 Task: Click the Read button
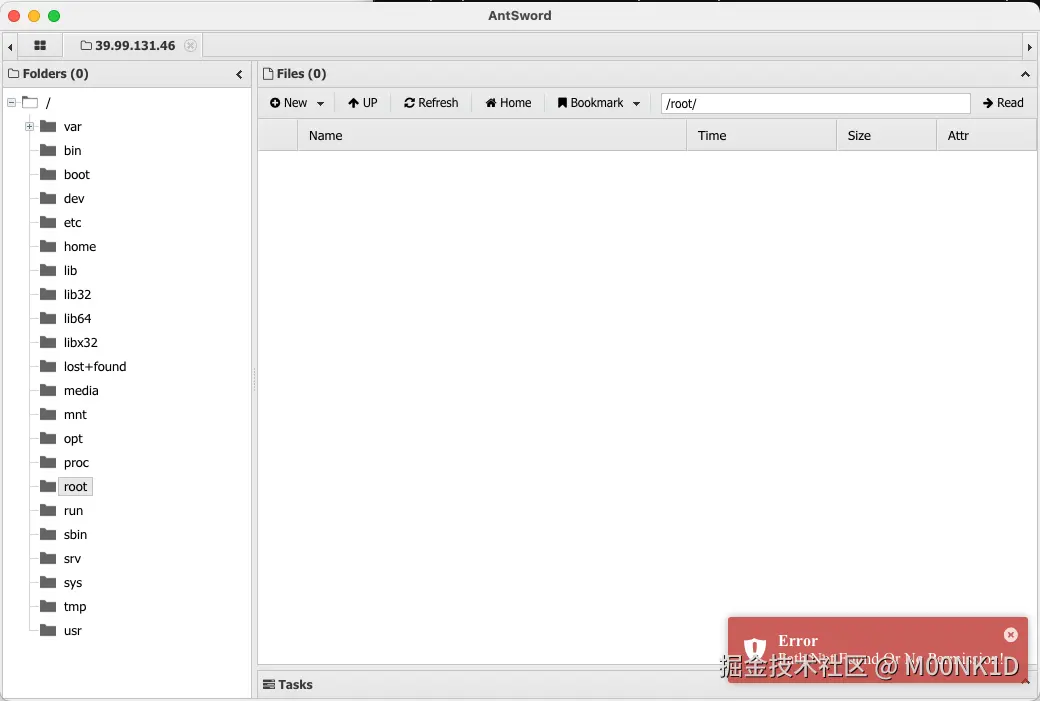tap(1003, 103)
